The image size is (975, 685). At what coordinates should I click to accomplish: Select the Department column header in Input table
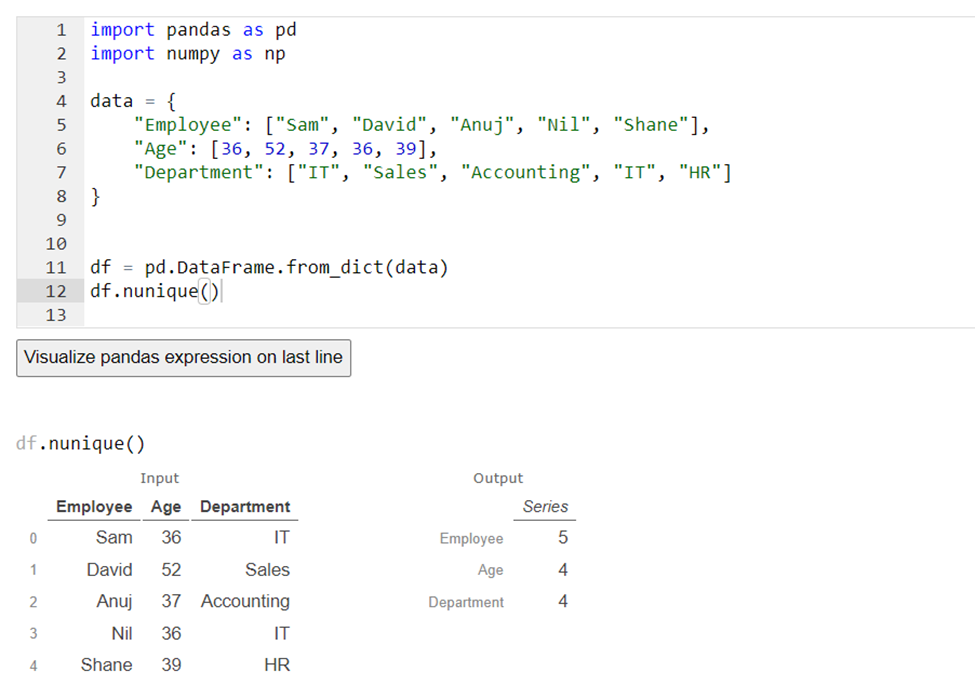(x=245, y=507)
